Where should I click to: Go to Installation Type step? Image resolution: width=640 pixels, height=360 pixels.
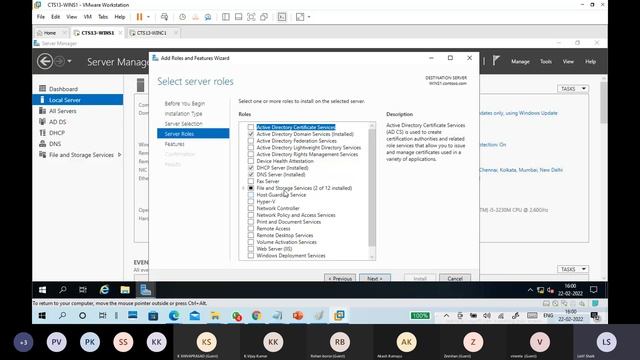(183, 113)
